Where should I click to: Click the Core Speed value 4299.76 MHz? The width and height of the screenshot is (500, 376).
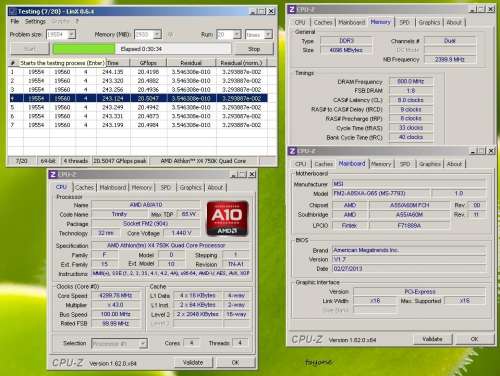pyautogui.click(x=116, y=296)
